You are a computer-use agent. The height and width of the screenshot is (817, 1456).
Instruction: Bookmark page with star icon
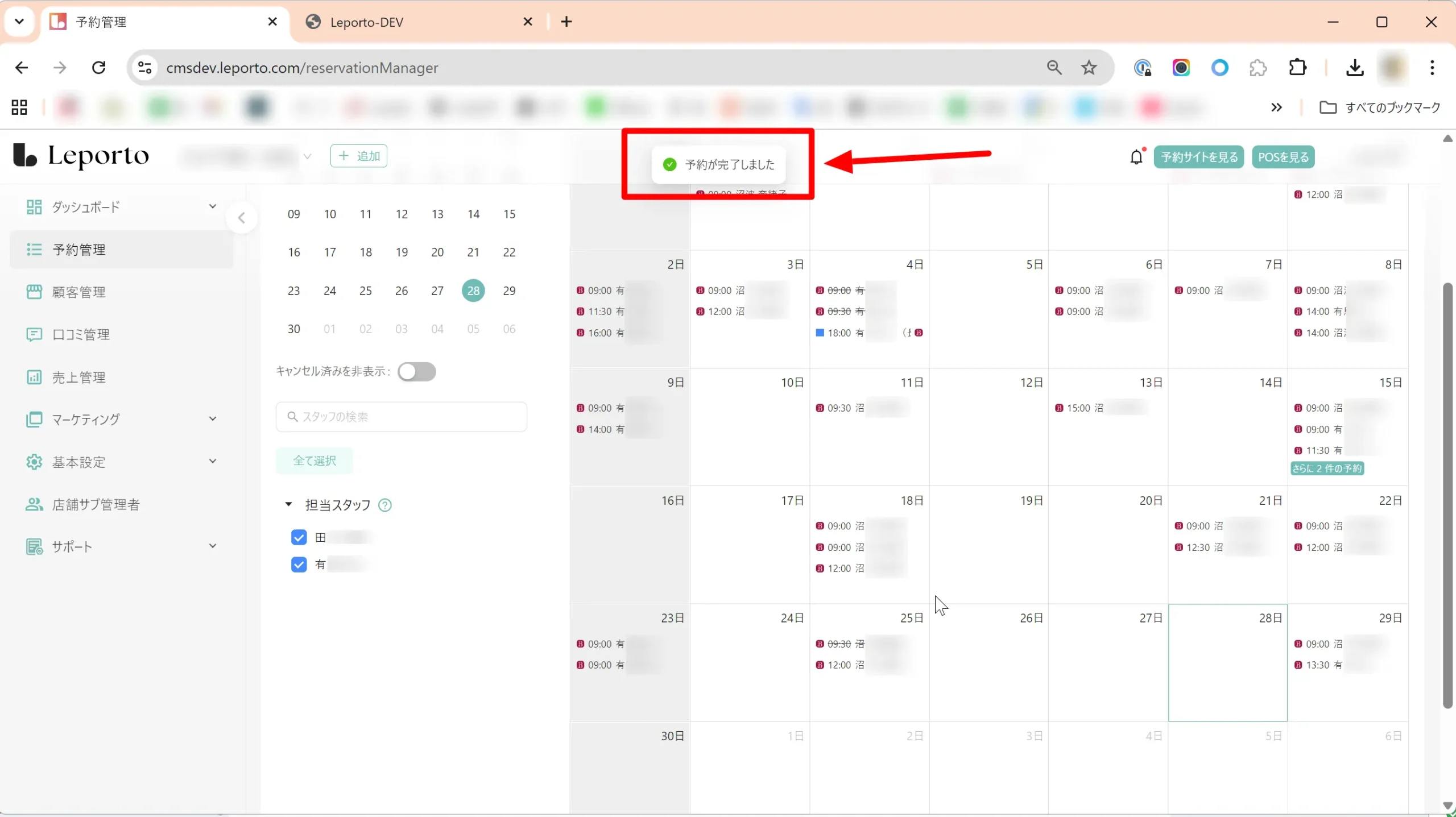click(1089, 68)
